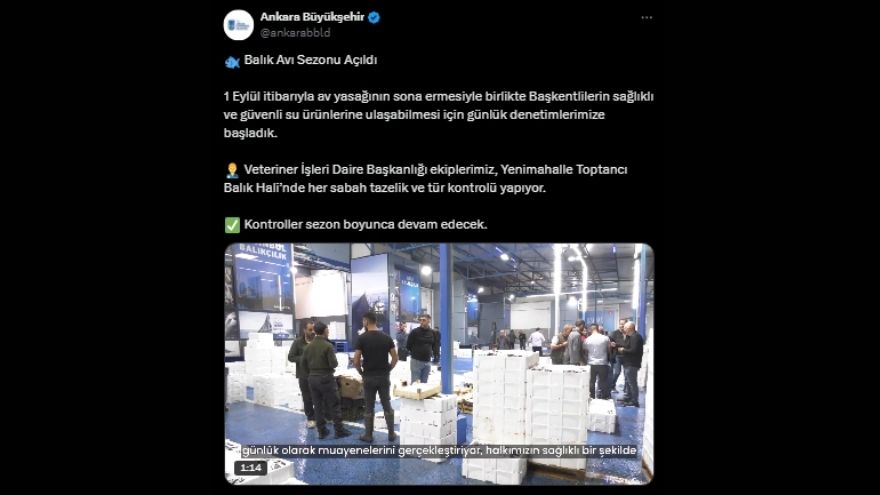Image resolution: width=880 pixels, height=495 pixels.
Task: Open the Ankara Büyükşehir profile avatar
Action: coord(239,25)
